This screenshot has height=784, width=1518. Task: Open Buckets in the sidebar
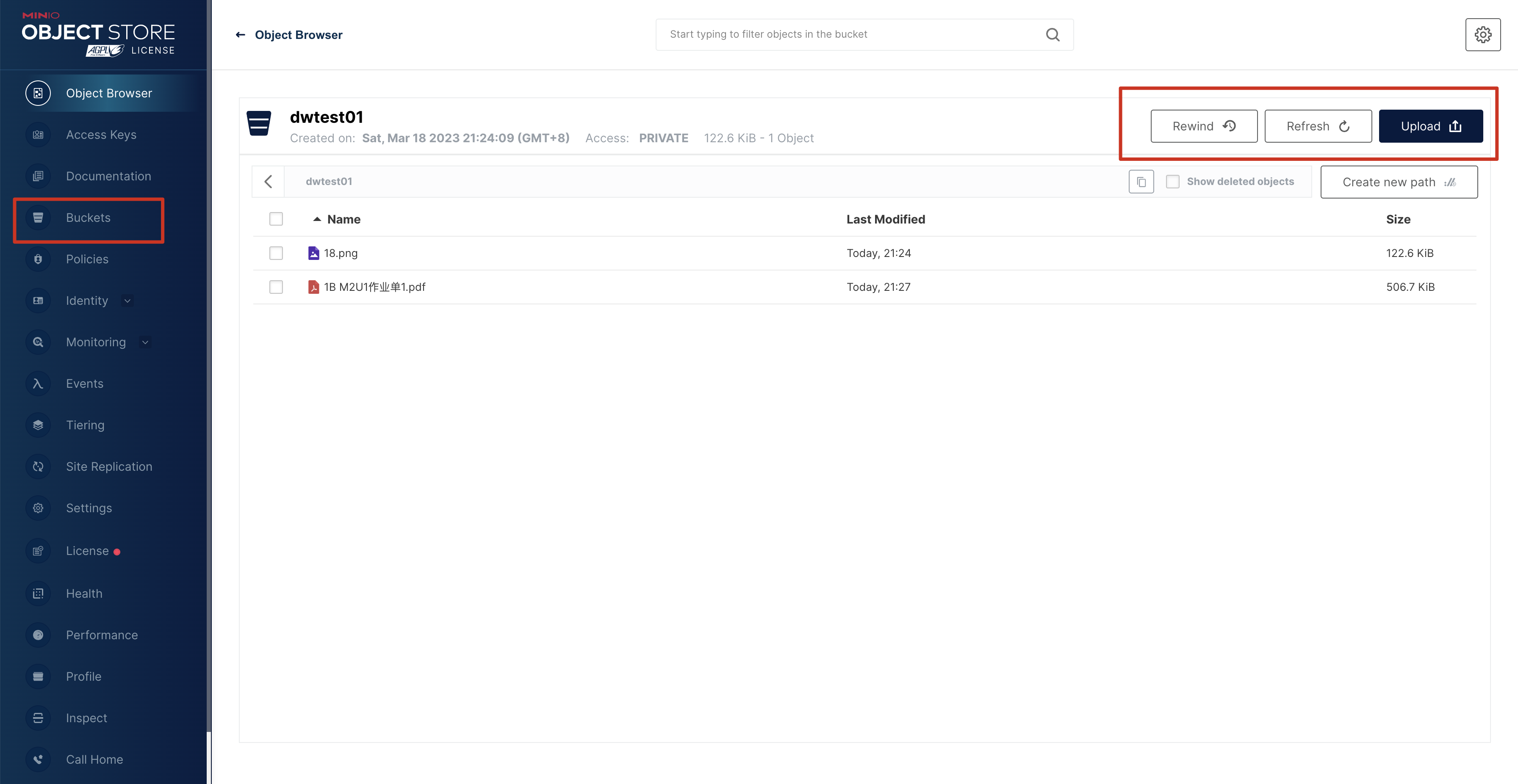coord(89,218)
